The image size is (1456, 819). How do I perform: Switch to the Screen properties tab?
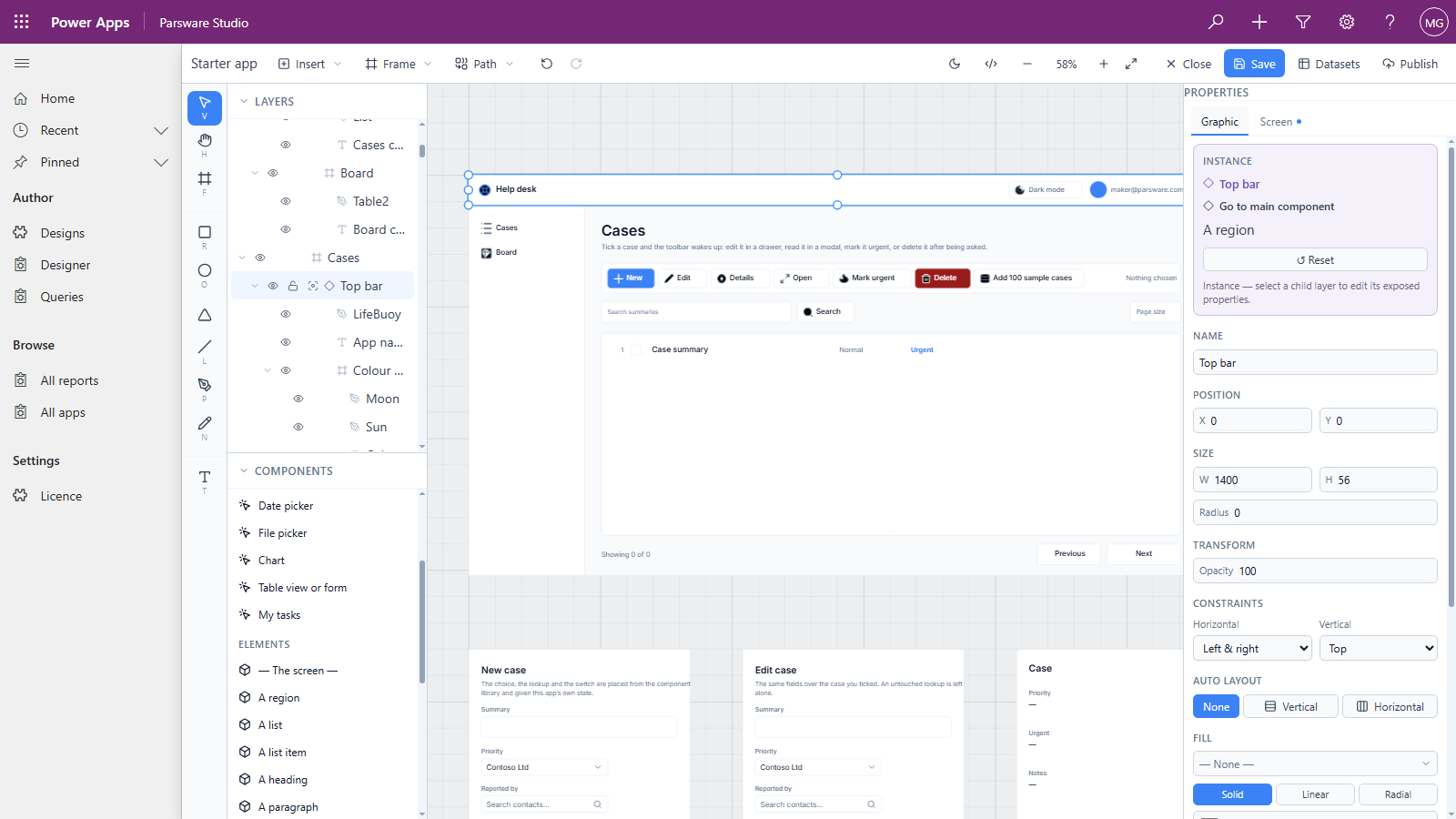pyautogui.click(x=1280, y=122)
